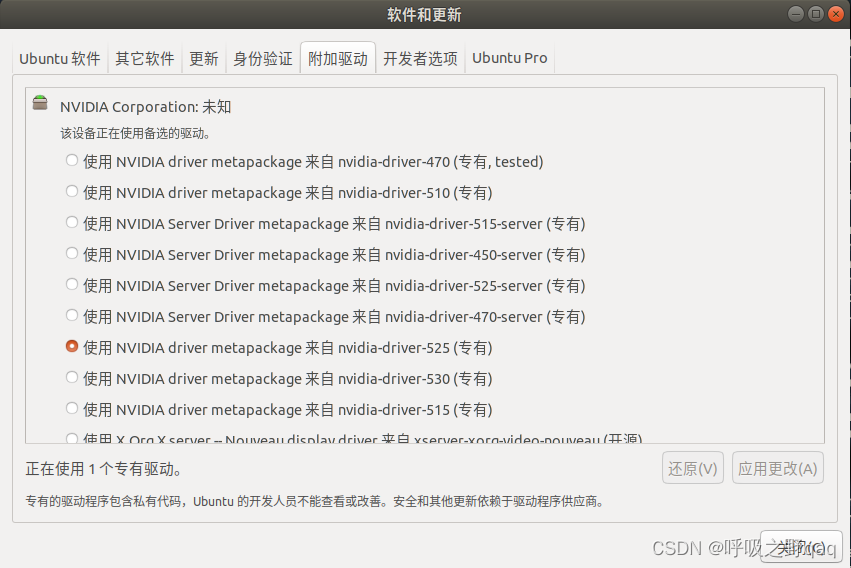Select nvidia-driver-470 (专有, tested) radio button
This screenshot has width=851, height=568.
[72, 160]
